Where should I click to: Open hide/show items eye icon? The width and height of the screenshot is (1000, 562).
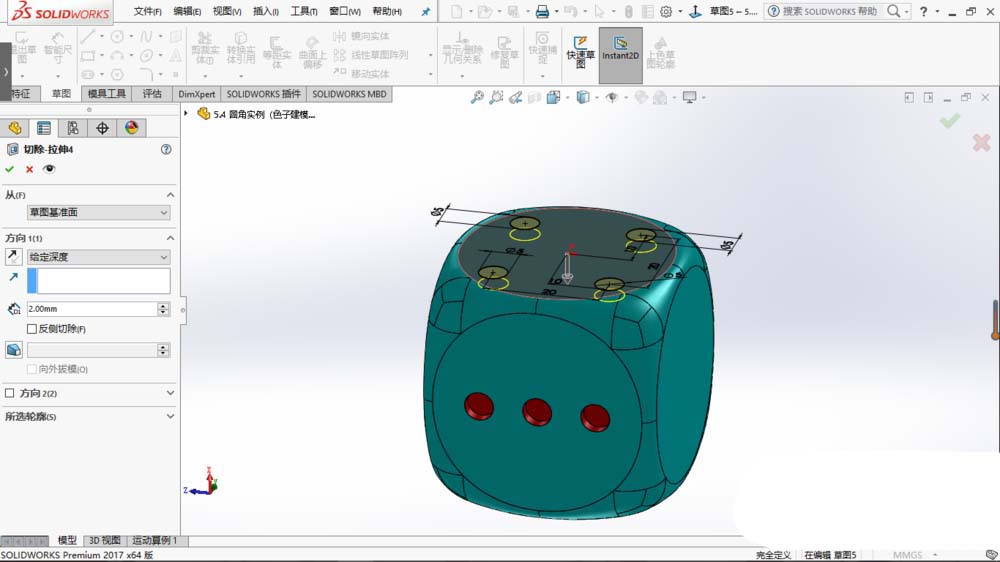click(612, 98)
